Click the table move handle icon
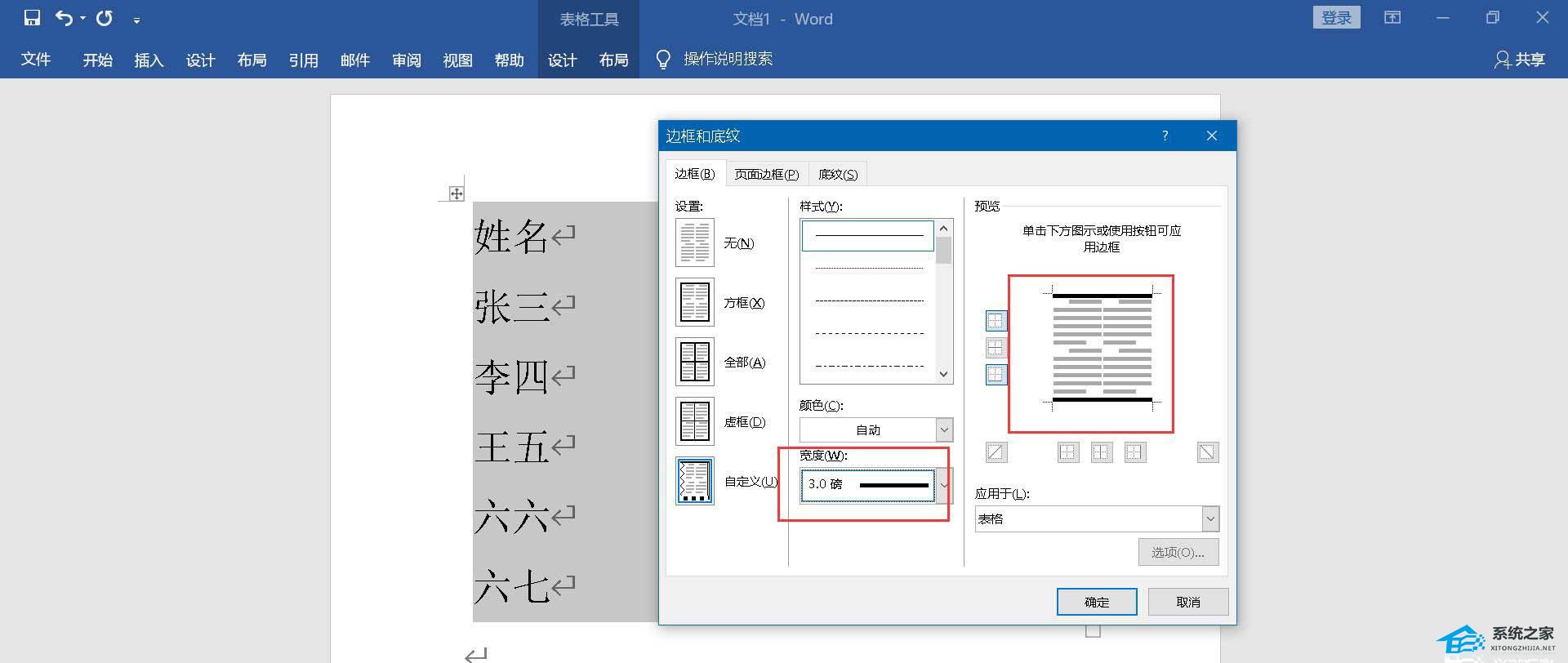Screen dimensions: 1568x663 tap(457, 194)
